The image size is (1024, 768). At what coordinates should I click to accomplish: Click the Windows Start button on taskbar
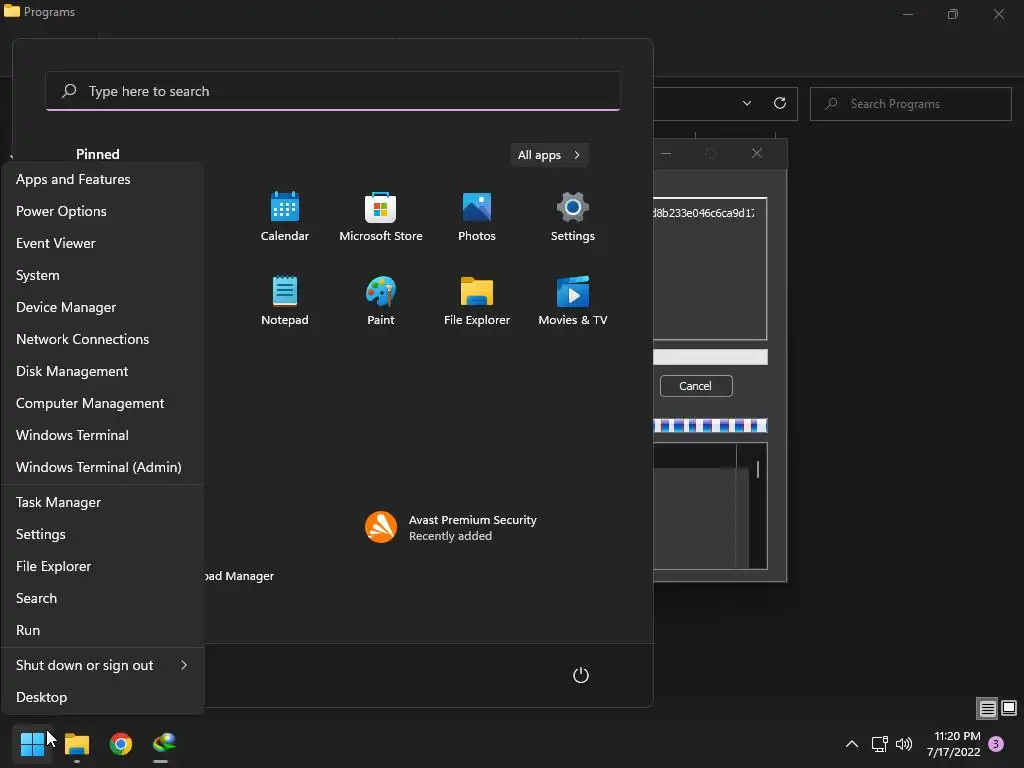click(x=32, y=744)
